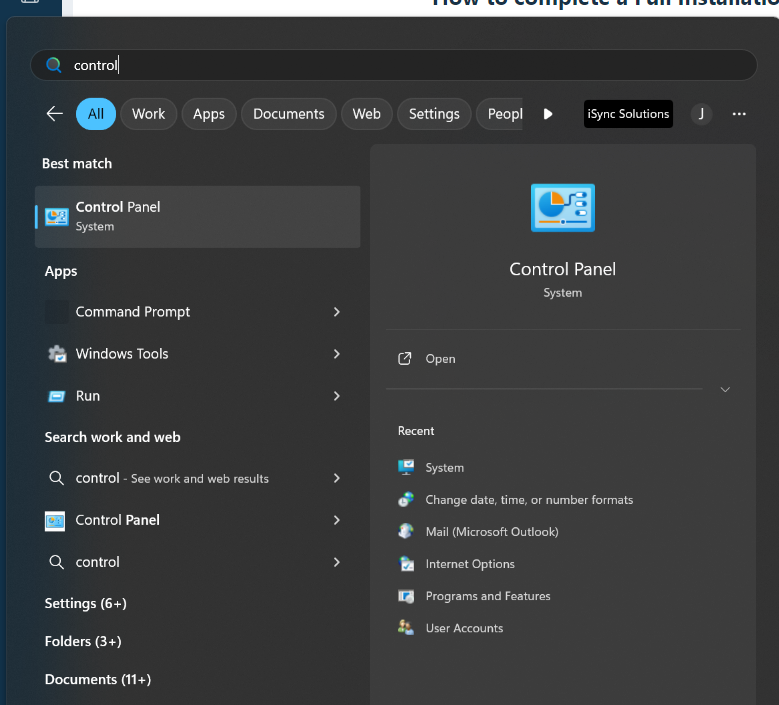Click the Run result label

pyautogui.click(x=87, y=396)
